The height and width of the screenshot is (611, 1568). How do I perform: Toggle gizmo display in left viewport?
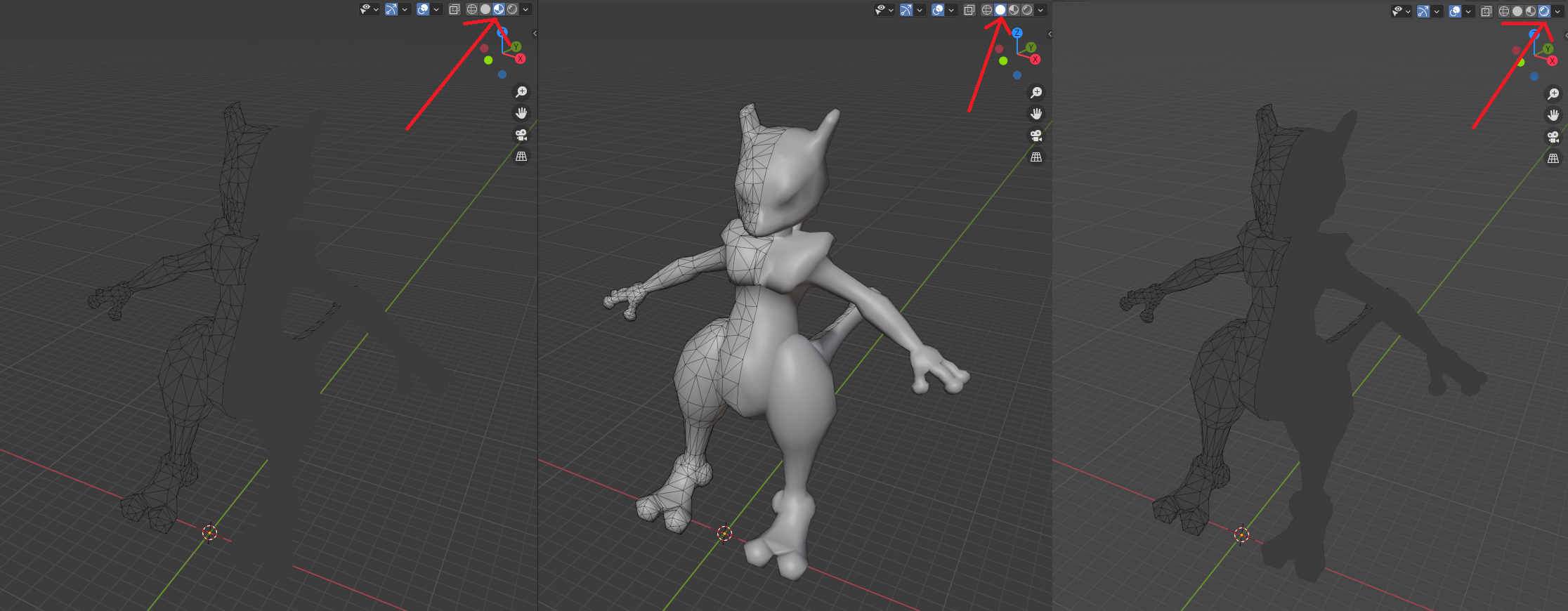pyautogui.click(x=391, y=9)
